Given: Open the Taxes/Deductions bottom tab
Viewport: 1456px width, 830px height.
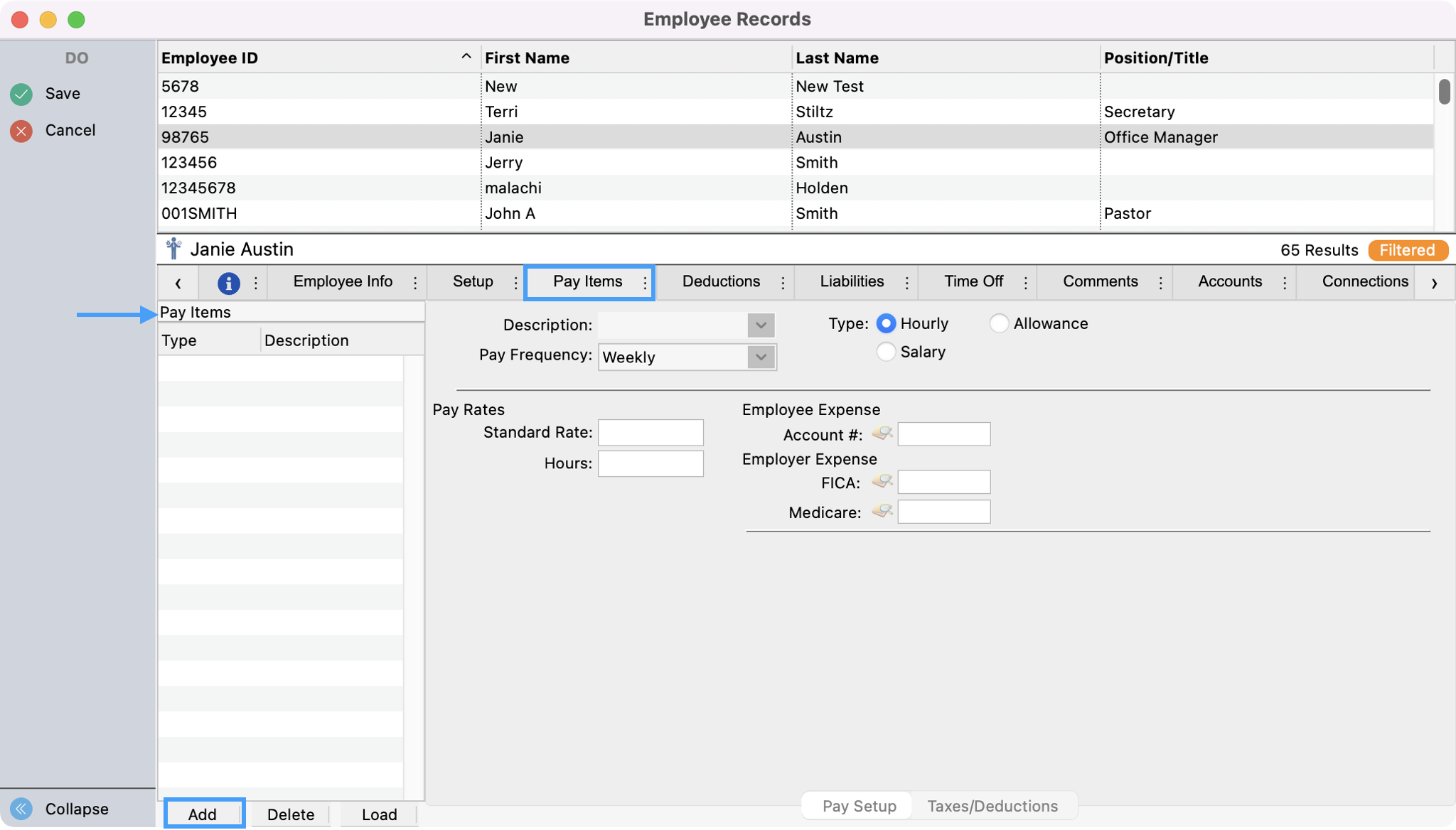Looking at the screenshot, I should (992, 806).
